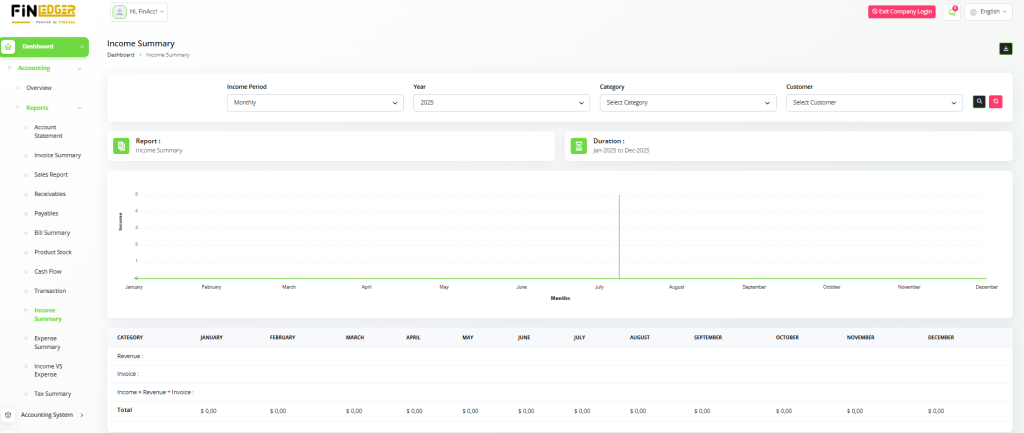Screen dimensions: 1024x433
Task: Click the black search filter icon
Action: click(x=980, y=102)
